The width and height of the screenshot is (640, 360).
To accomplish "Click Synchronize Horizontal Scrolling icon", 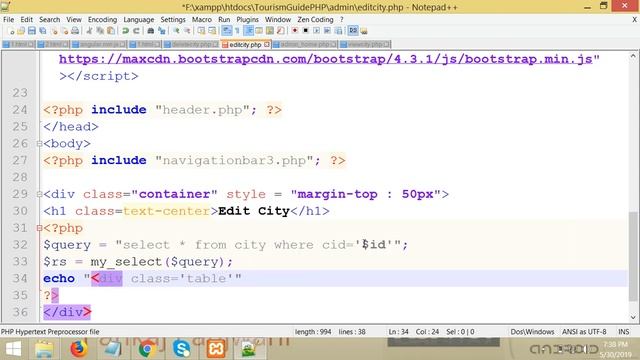I will [x=212, y=31].
